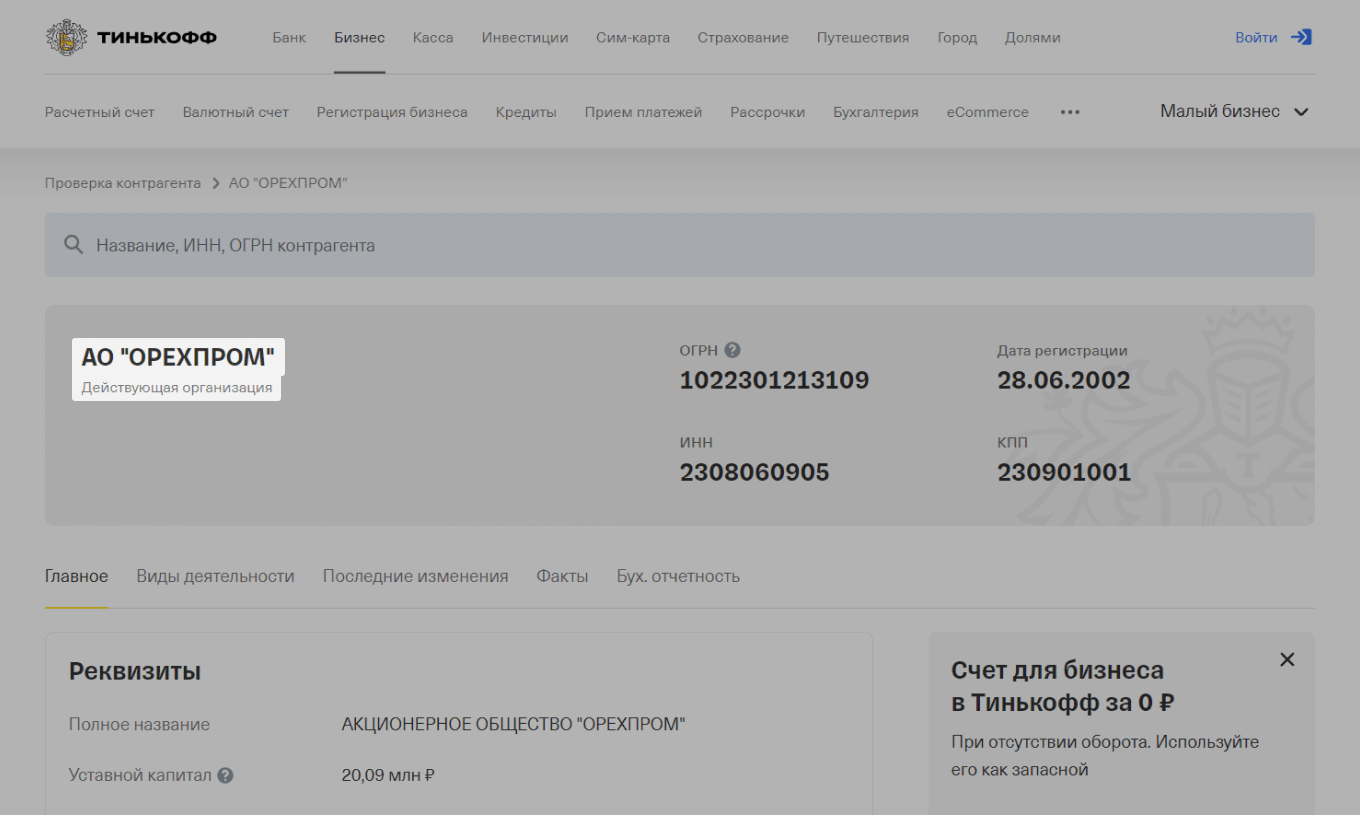This screenshot has width=1360, height=815.
Task: Open the "Инвестиции" menu item
Action: (525, 37)
